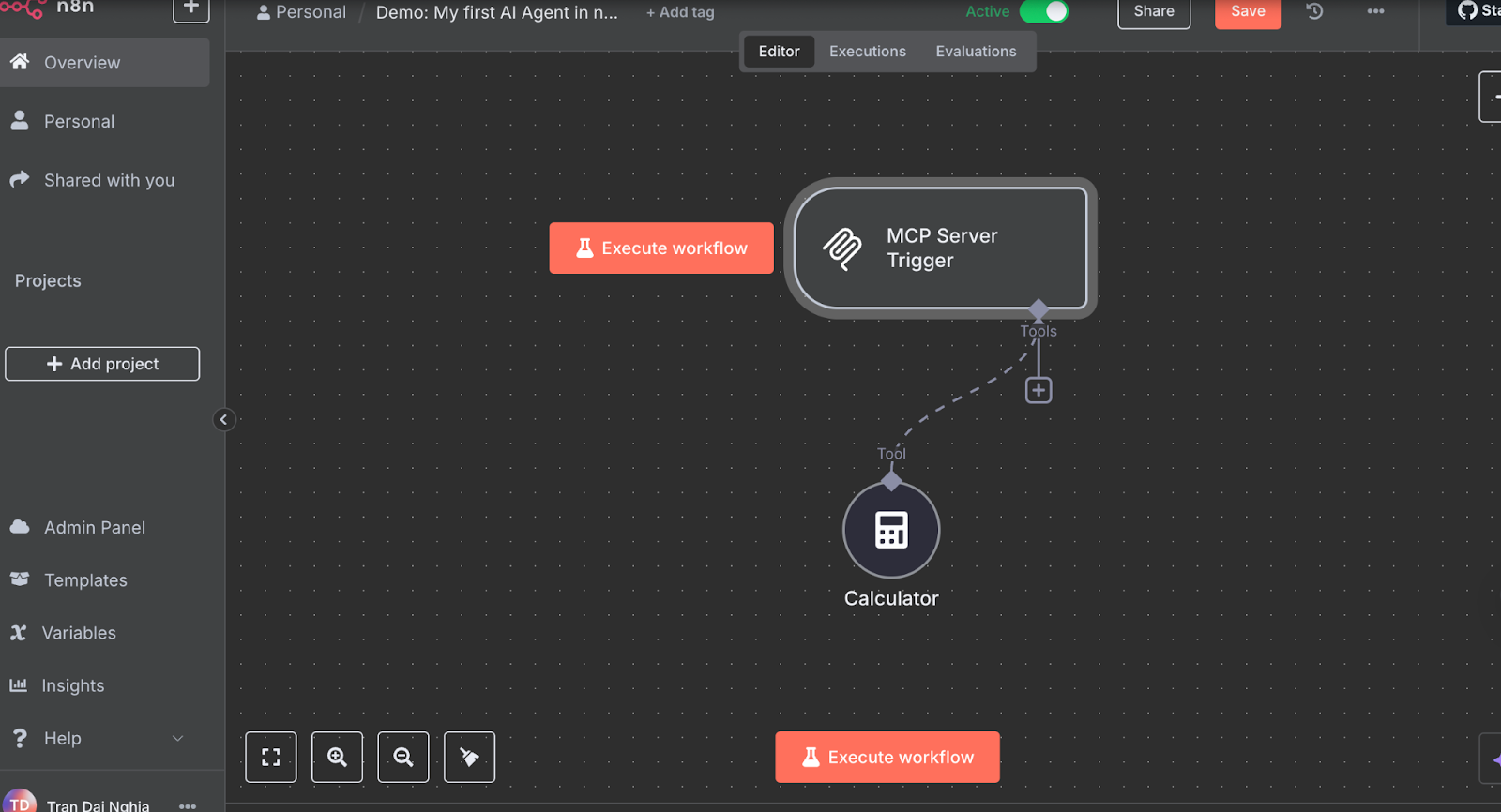Click the fit-to-view canvas button
The image size is (1501, 812).
coord(271,757)
